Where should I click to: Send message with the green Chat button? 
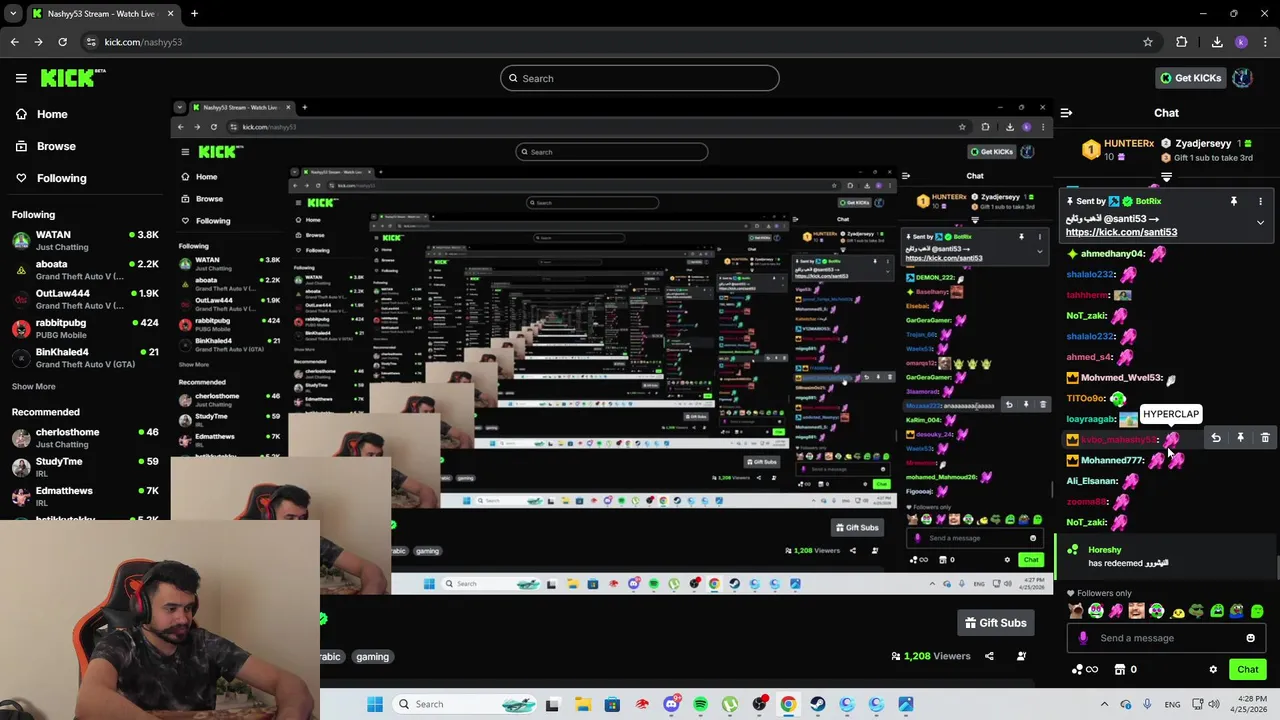tap(1247, 670)
